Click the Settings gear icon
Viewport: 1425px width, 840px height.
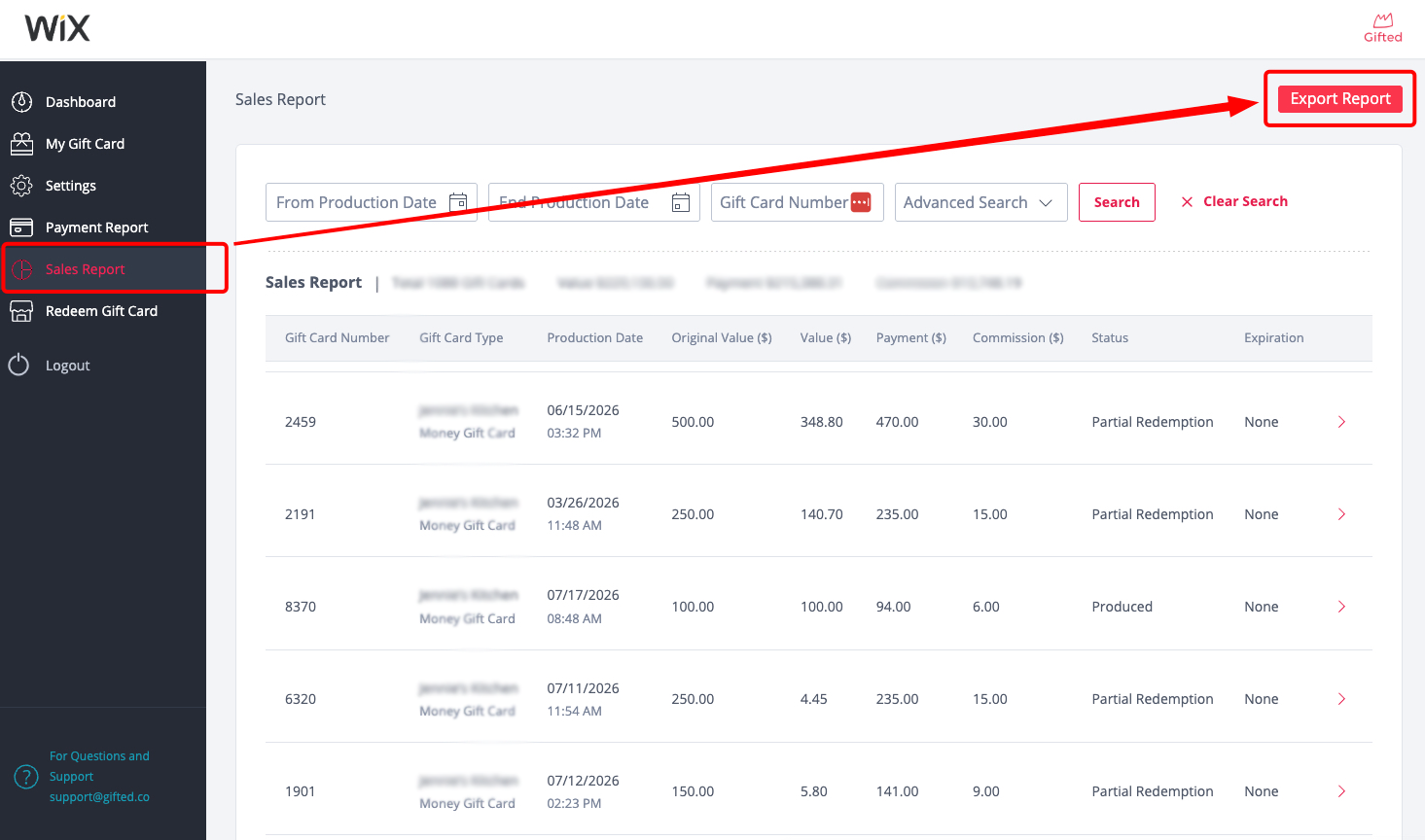click(x=21, y=186)
